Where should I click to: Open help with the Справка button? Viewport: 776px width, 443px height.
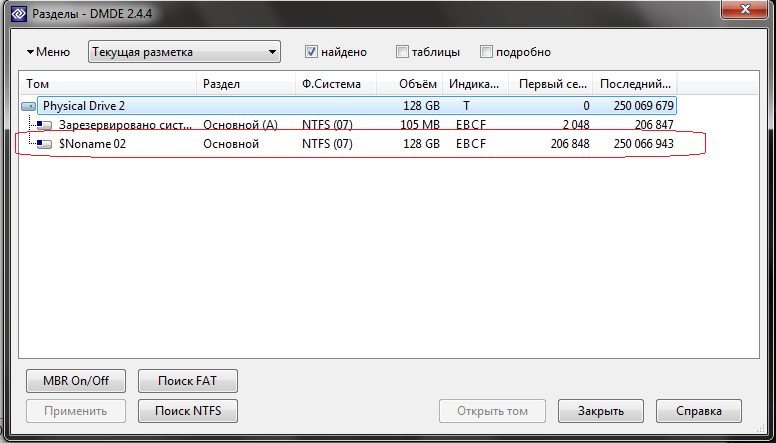[699, 411]
